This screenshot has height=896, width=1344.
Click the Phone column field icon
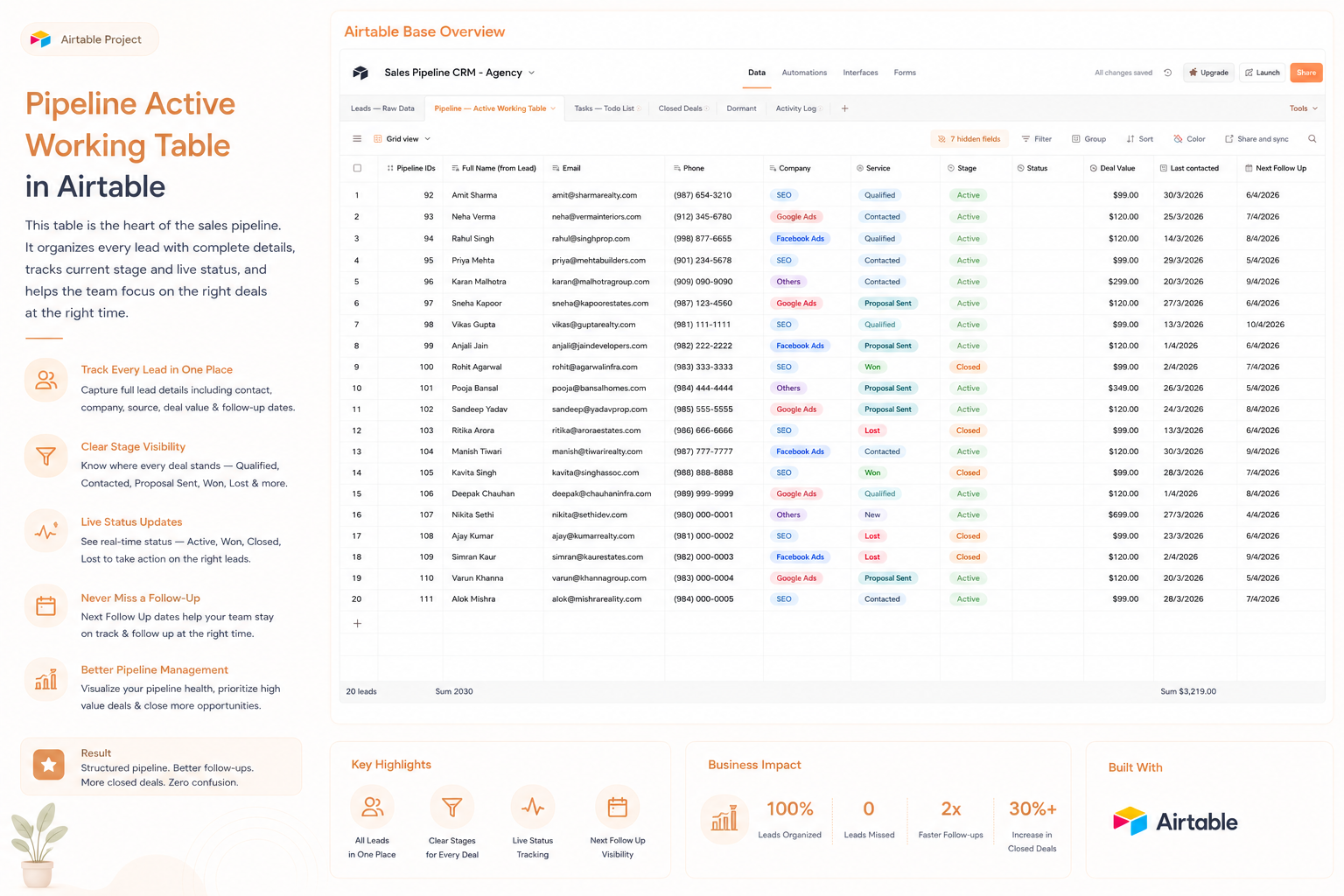[x=677, y=168]
